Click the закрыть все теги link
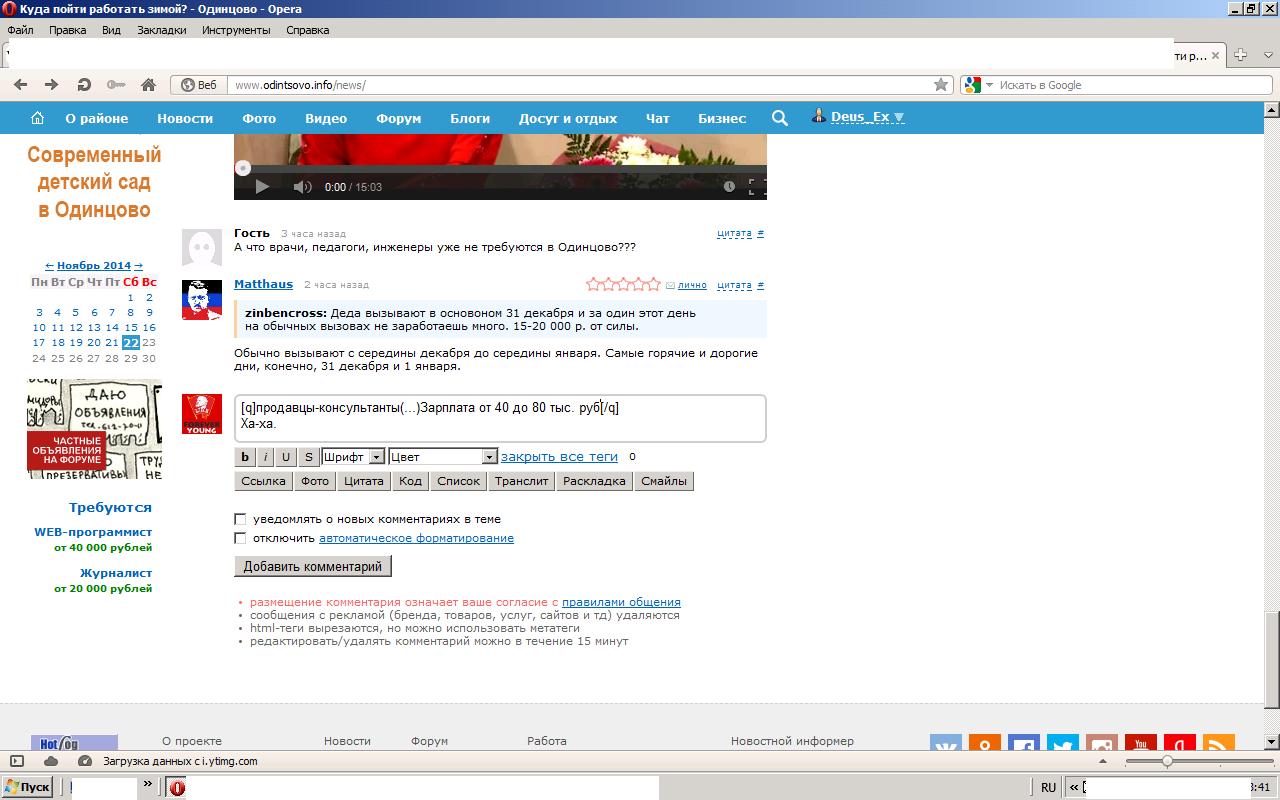The image size is (1280, 800). coord(559,456)
